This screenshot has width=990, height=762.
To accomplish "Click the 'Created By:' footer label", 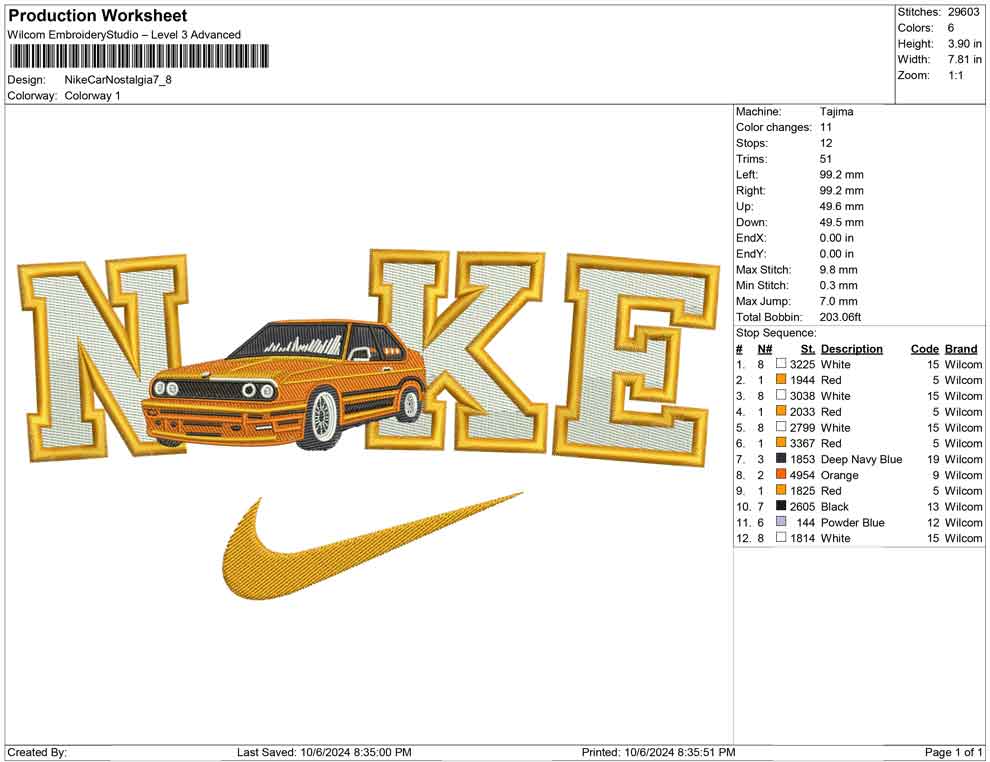I will pos(37,752).
